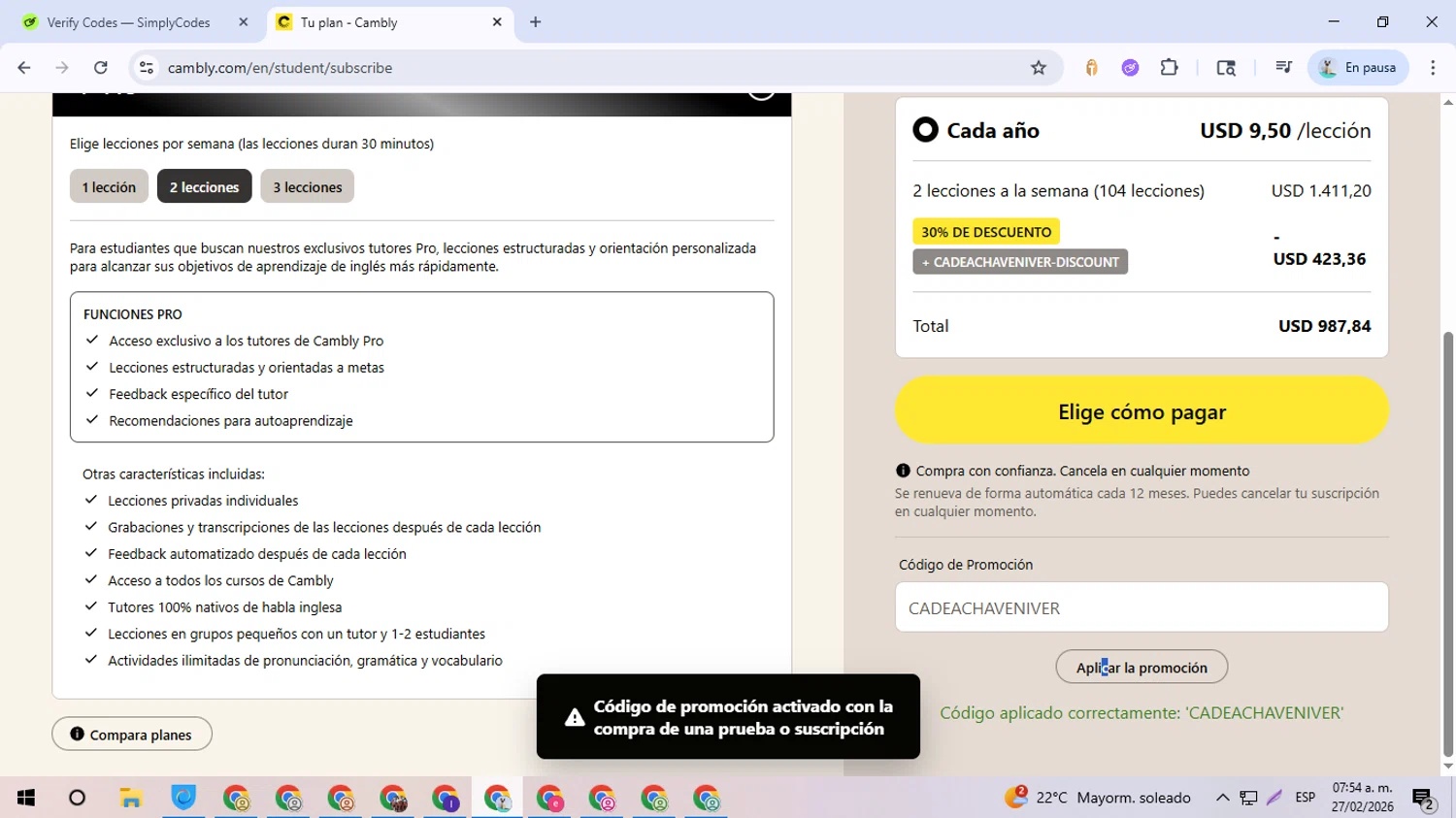Click 'Acceso exclusivo a los tutores de Cambly Pro'
Viewport: 1456px width, 818px height.
(x=247, y=341)
